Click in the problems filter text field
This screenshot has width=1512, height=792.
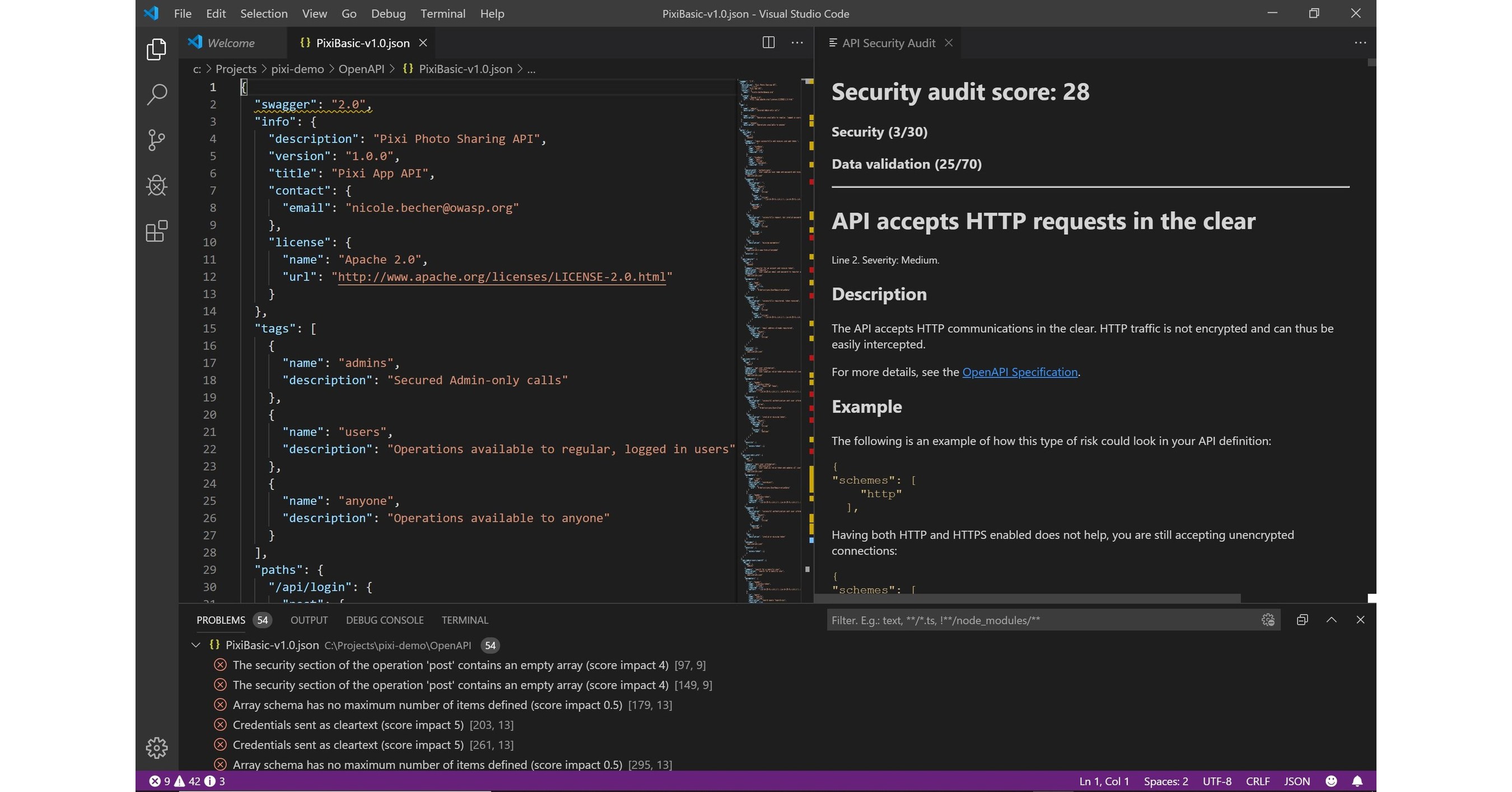1042,620
